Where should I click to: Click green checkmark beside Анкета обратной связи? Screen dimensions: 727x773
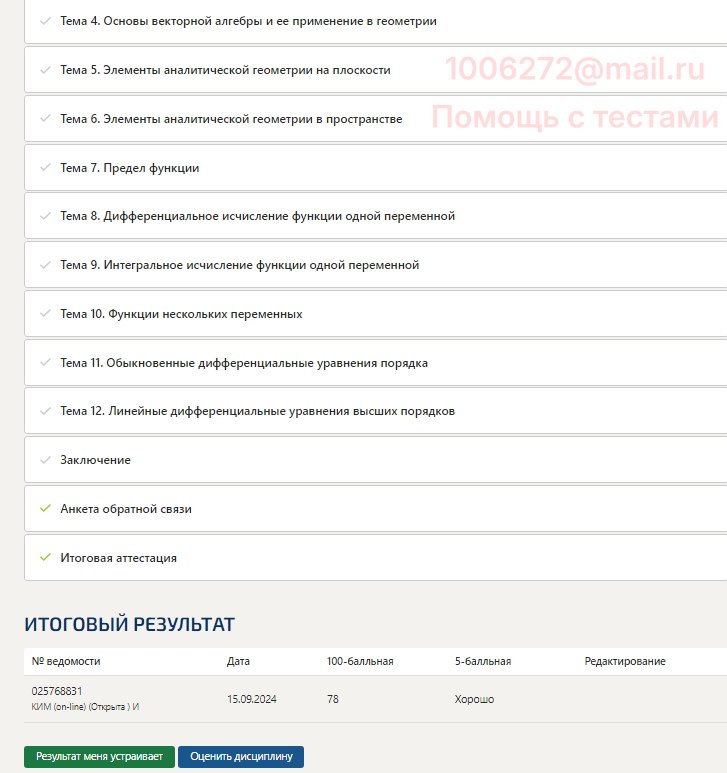point(45,509)
